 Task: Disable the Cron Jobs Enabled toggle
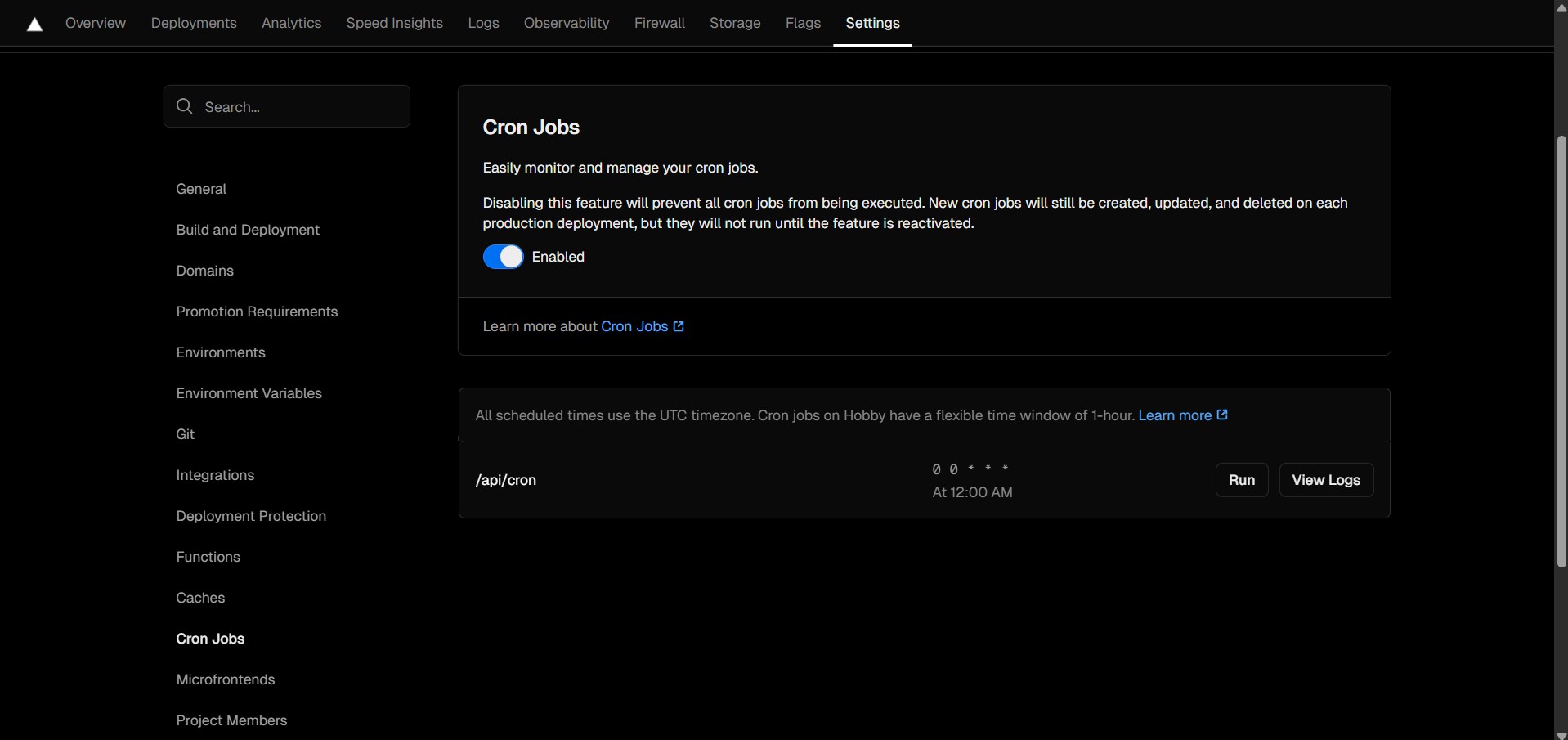(503, 257)
